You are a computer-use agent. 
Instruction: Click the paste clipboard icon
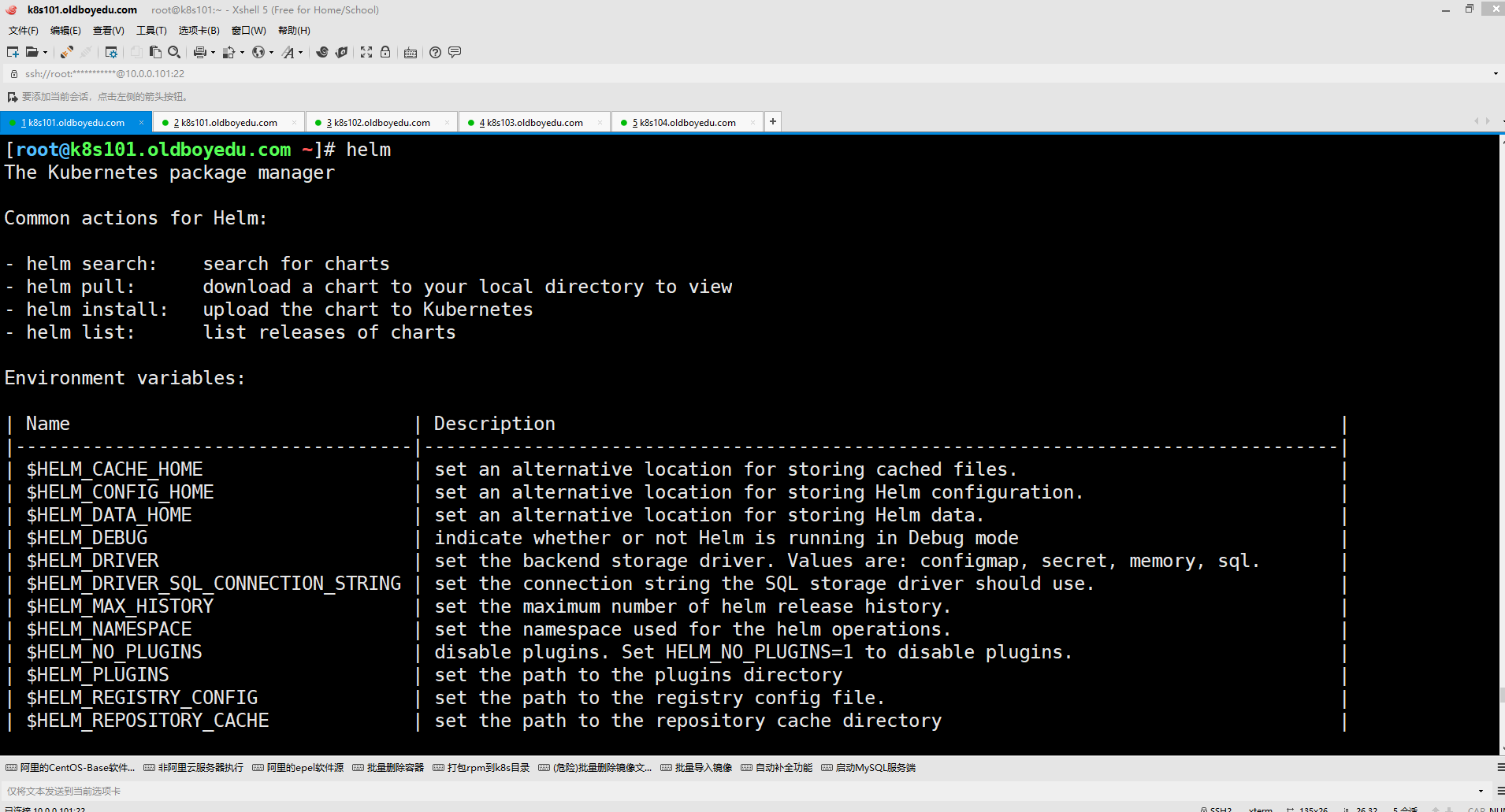click(x=155, y=52)
